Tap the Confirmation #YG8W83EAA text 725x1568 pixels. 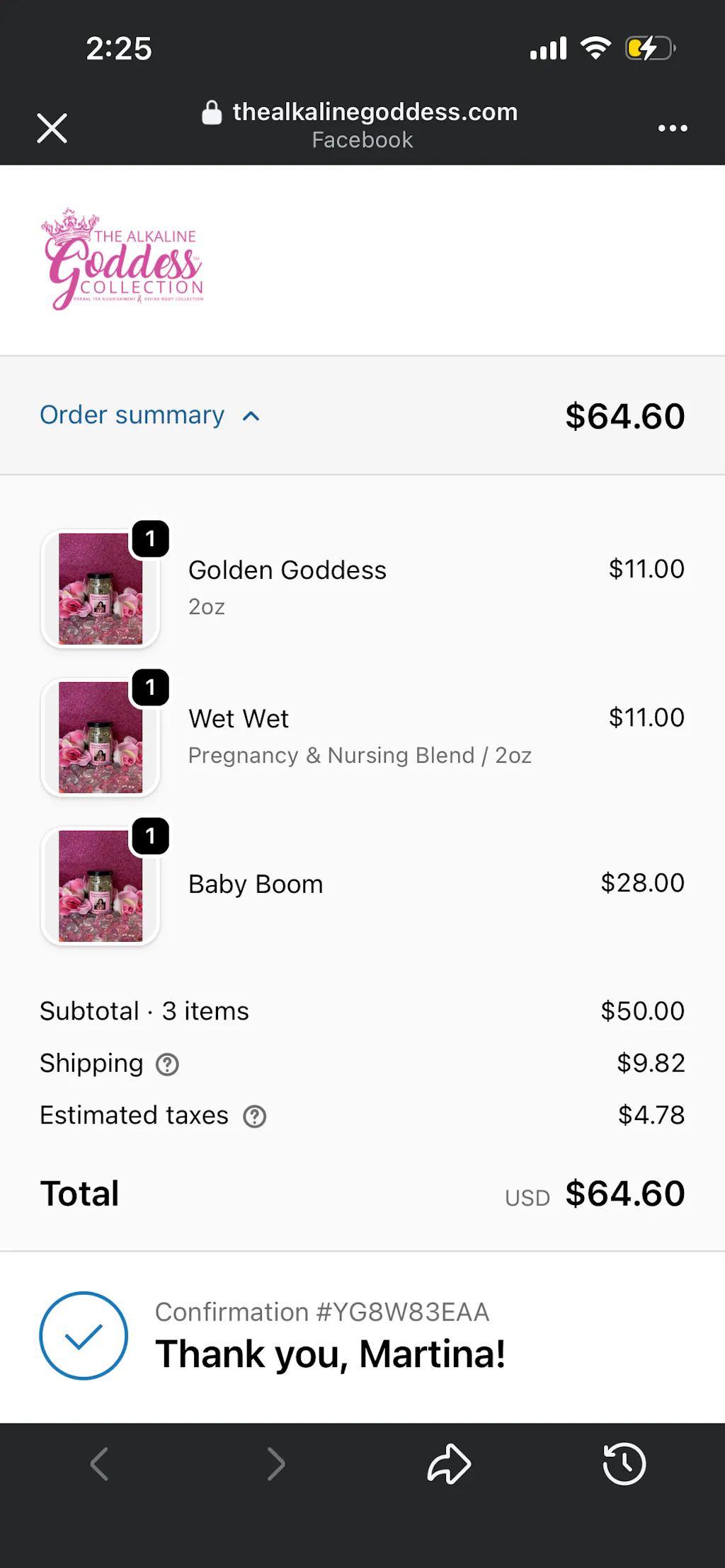pos(322,1312)
